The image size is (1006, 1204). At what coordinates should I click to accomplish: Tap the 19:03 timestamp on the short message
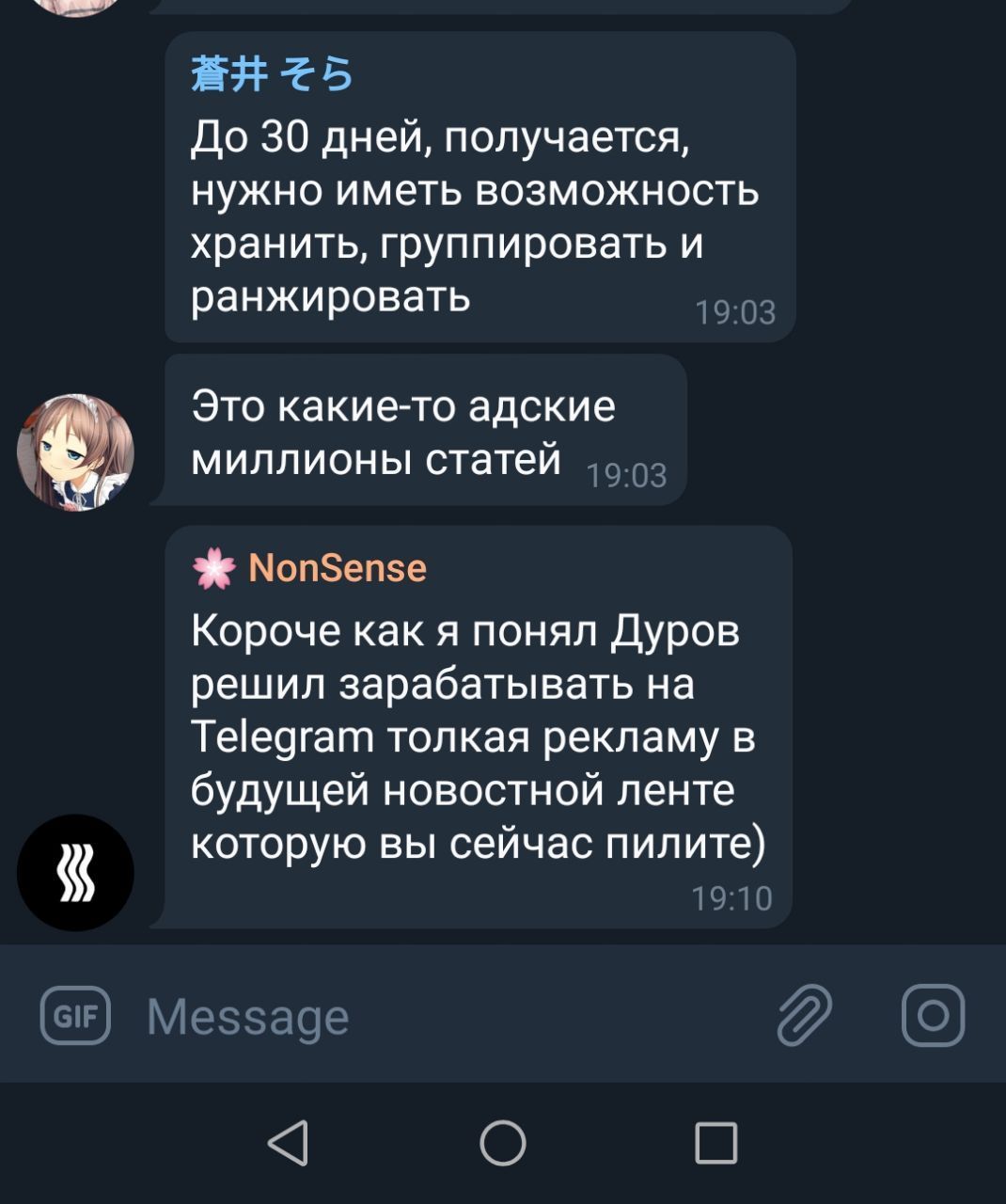626,475
